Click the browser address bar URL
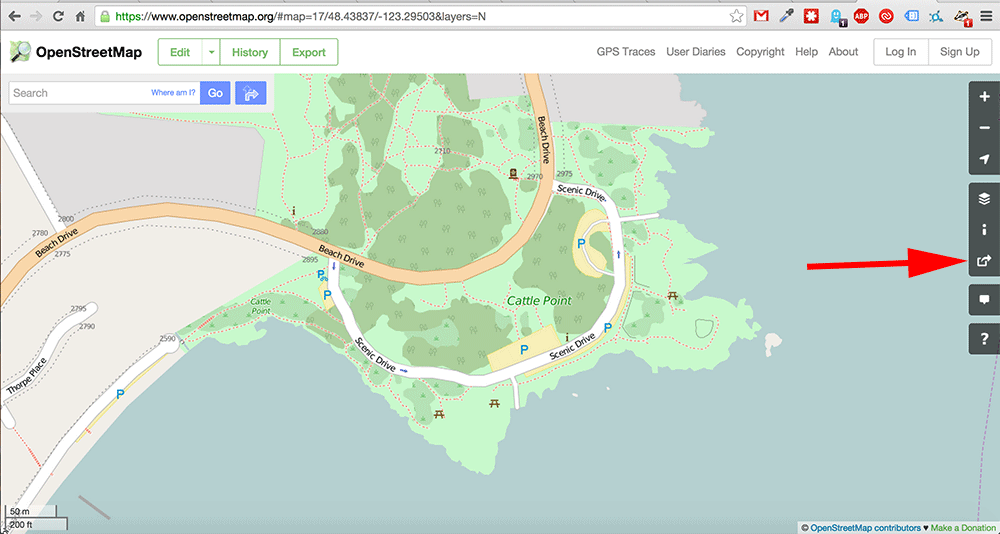Viewport: 1000px width, 534px height. [300, 17]
